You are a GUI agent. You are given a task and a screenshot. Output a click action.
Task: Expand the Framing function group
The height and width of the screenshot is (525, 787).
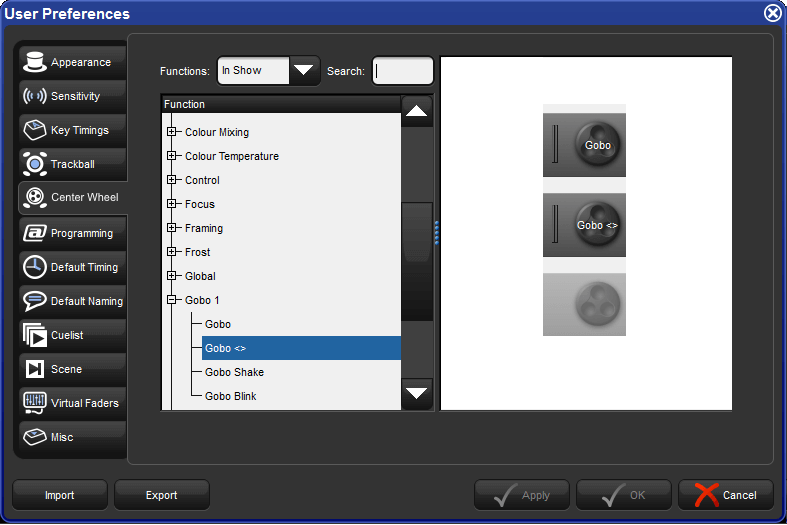pos(172,227)
